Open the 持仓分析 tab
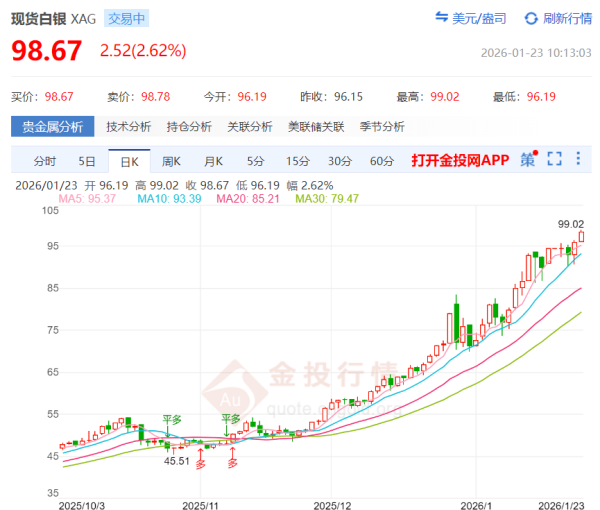This screenshot has width=600, height=510. (x=189, y=127)
